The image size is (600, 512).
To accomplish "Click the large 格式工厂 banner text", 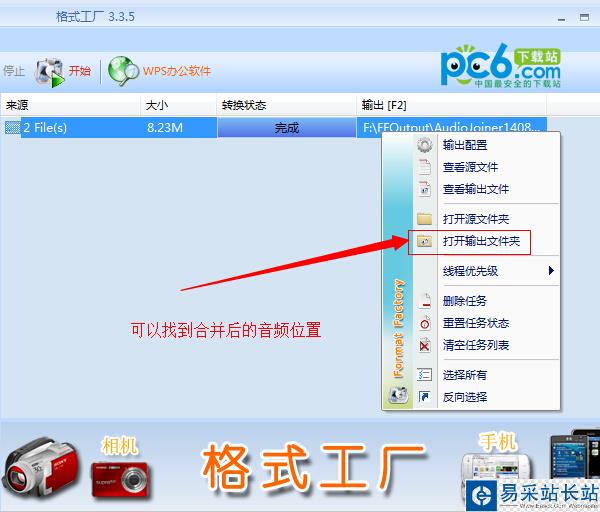I will pyautogui.click(x=313, y=466).
